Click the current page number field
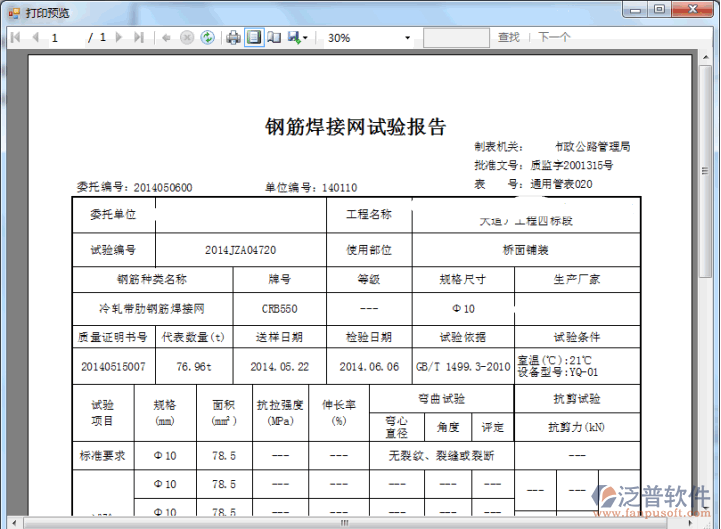The image size is (721, 529). [65, 37]
